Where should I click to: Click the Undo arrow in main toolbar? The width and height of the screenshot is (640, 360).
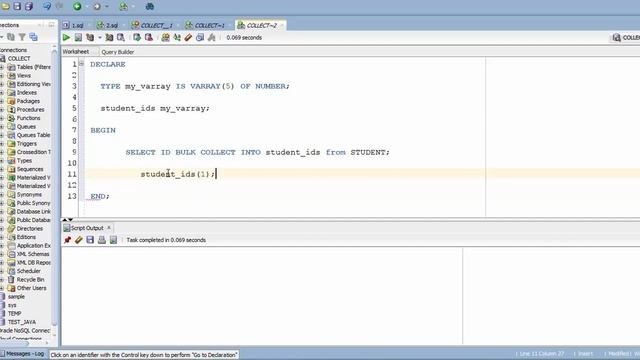tap(47, 6)
